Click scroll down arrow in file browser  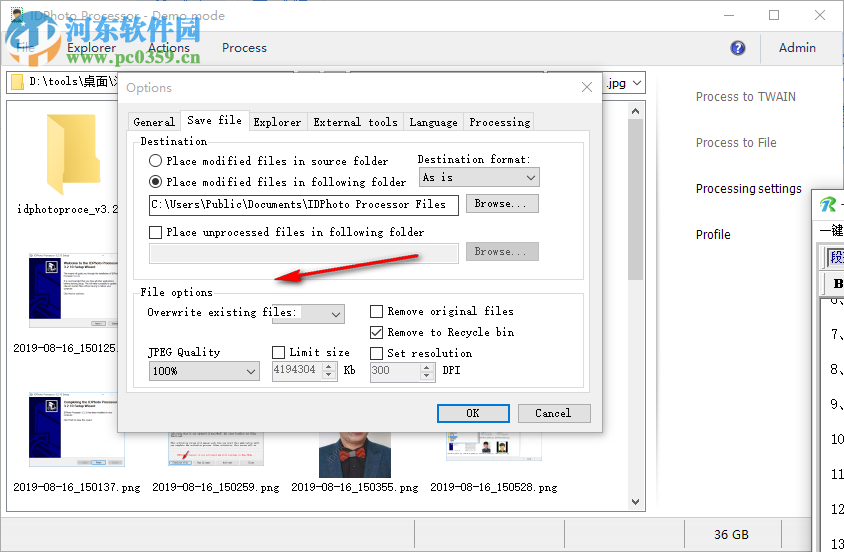click(x=636, y=502)
